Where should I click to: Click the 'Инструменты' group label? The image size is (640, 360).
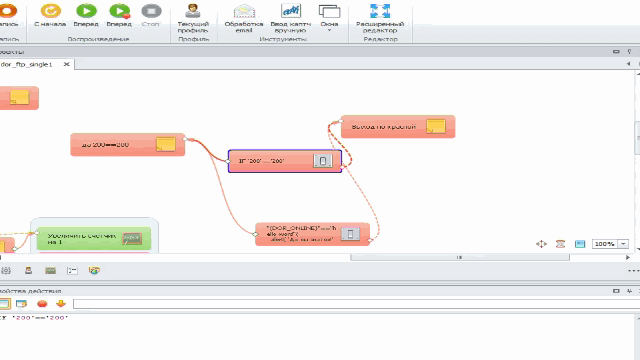pos(283,39)
